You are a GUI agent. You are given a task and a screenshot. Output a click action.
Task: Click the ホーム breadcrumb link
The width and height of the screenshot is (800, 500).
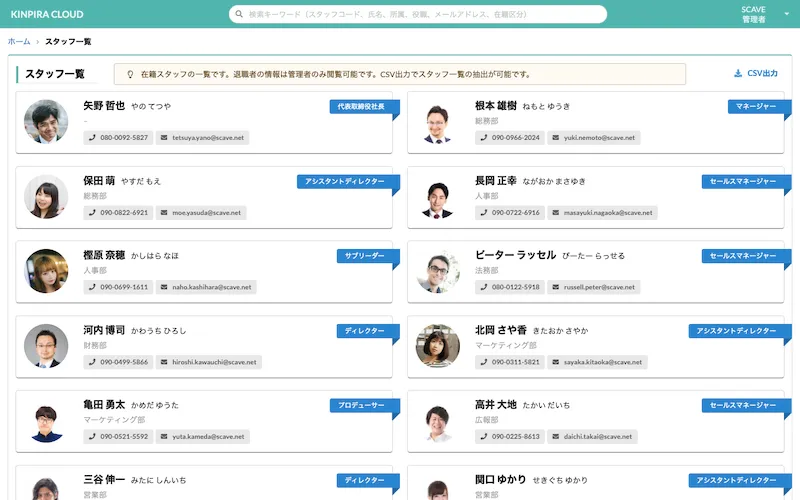pos(18,41)
